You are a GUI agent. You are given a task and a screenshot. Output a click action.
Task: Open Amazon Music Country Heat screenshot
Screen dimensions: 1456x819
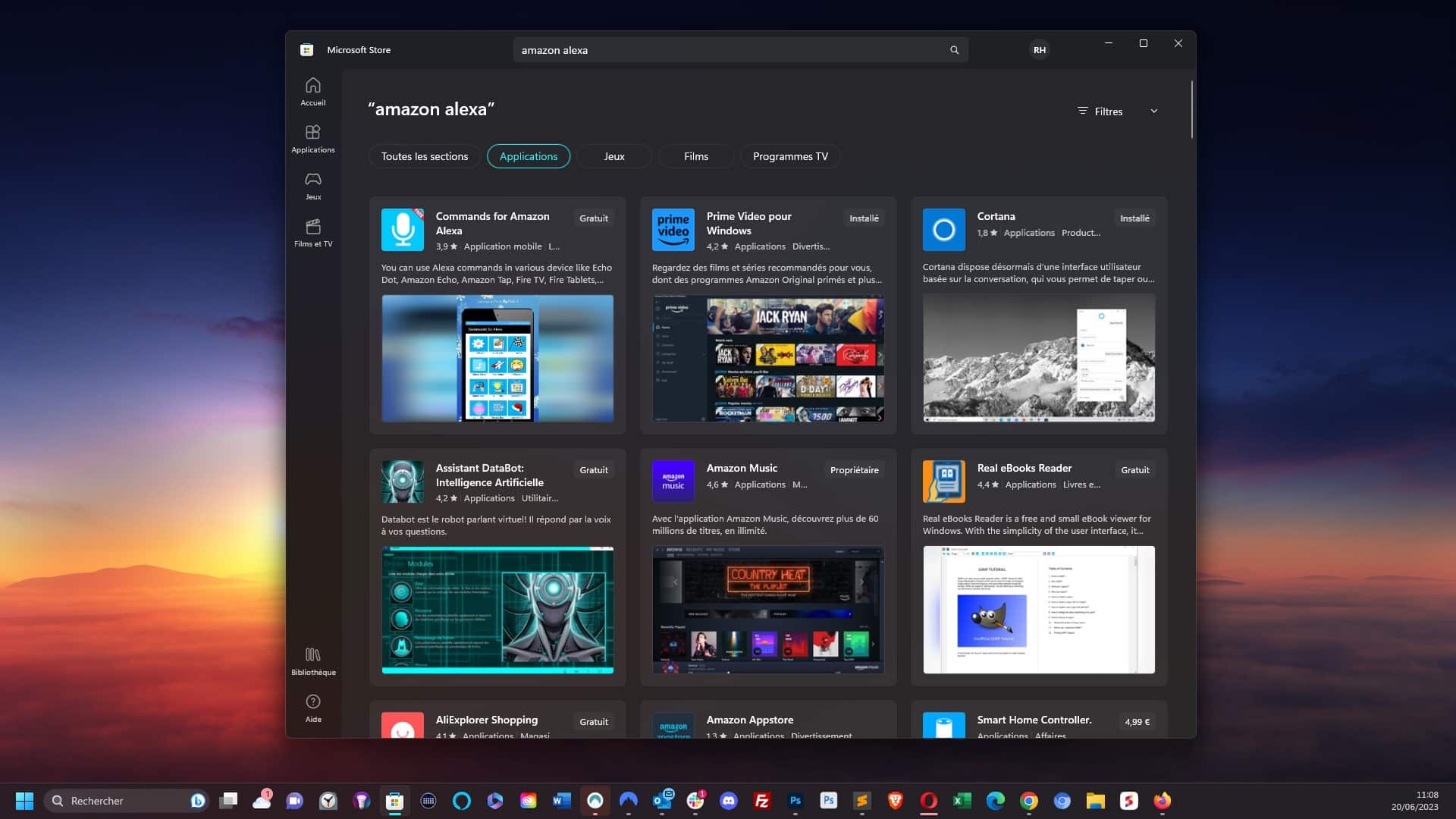[768, 610]
